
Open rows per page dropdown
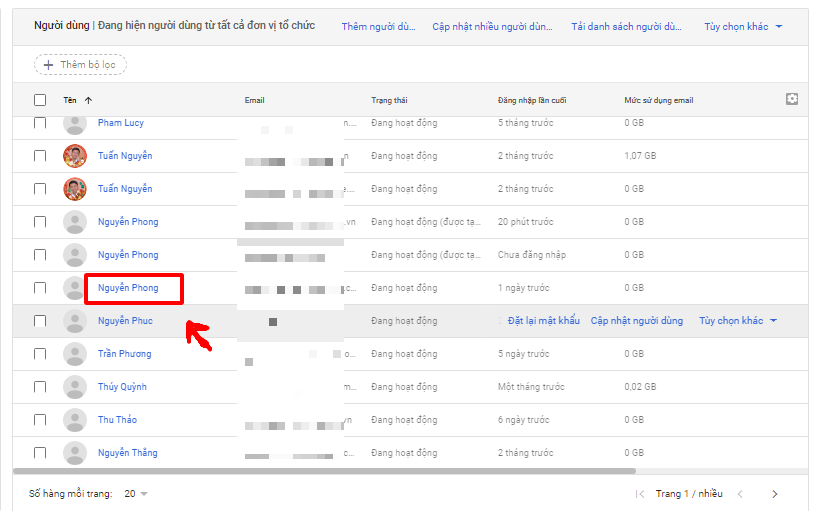(x=136, y=494)
